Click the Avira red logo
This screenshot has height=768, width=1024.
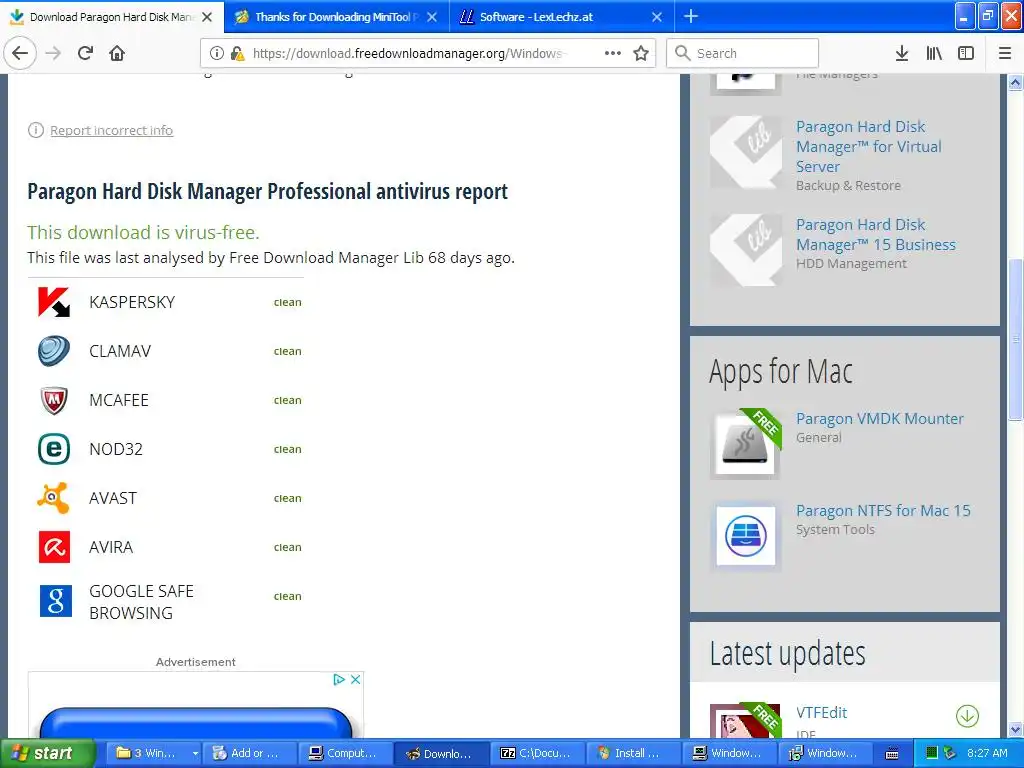tap(54, 547)
